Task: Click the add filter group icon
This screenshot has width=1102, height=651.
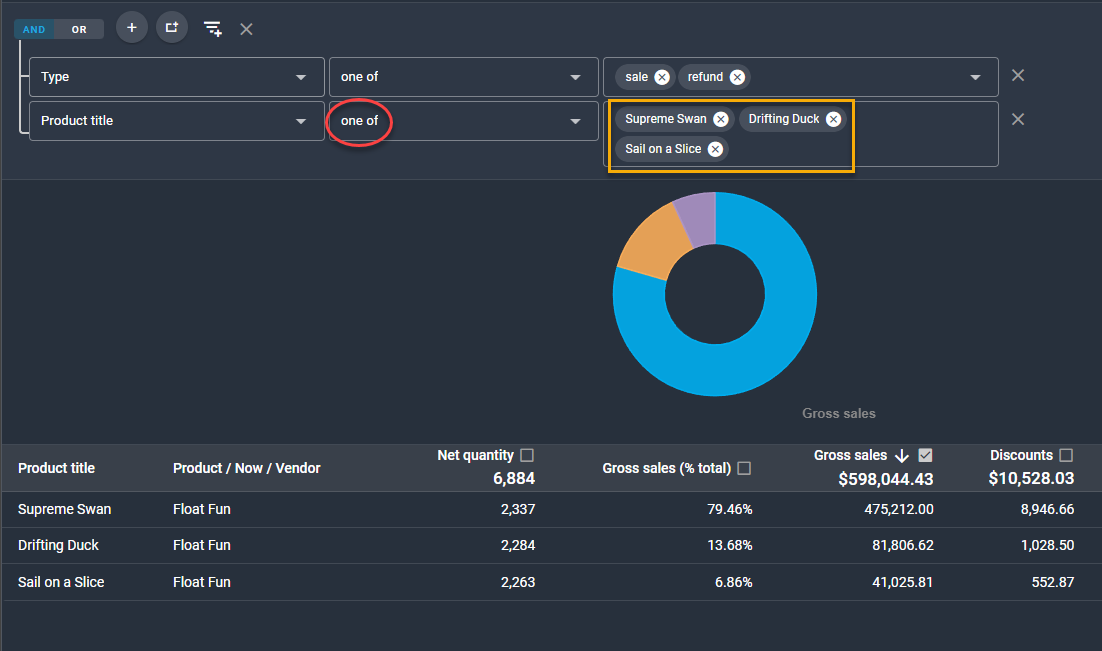Action: point(172,28)
